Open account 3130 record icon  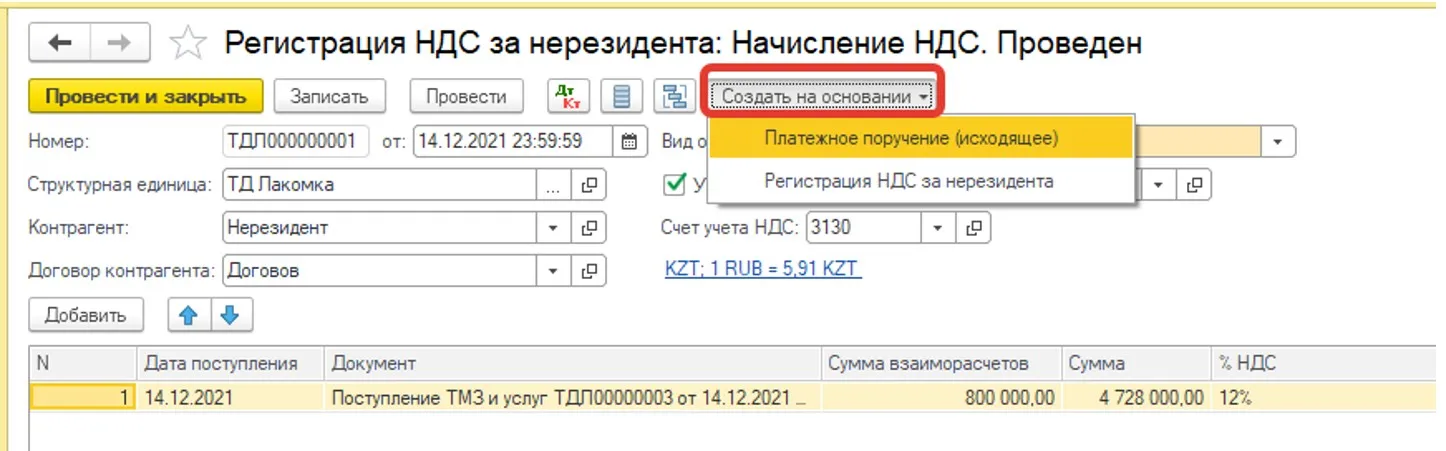973,228
